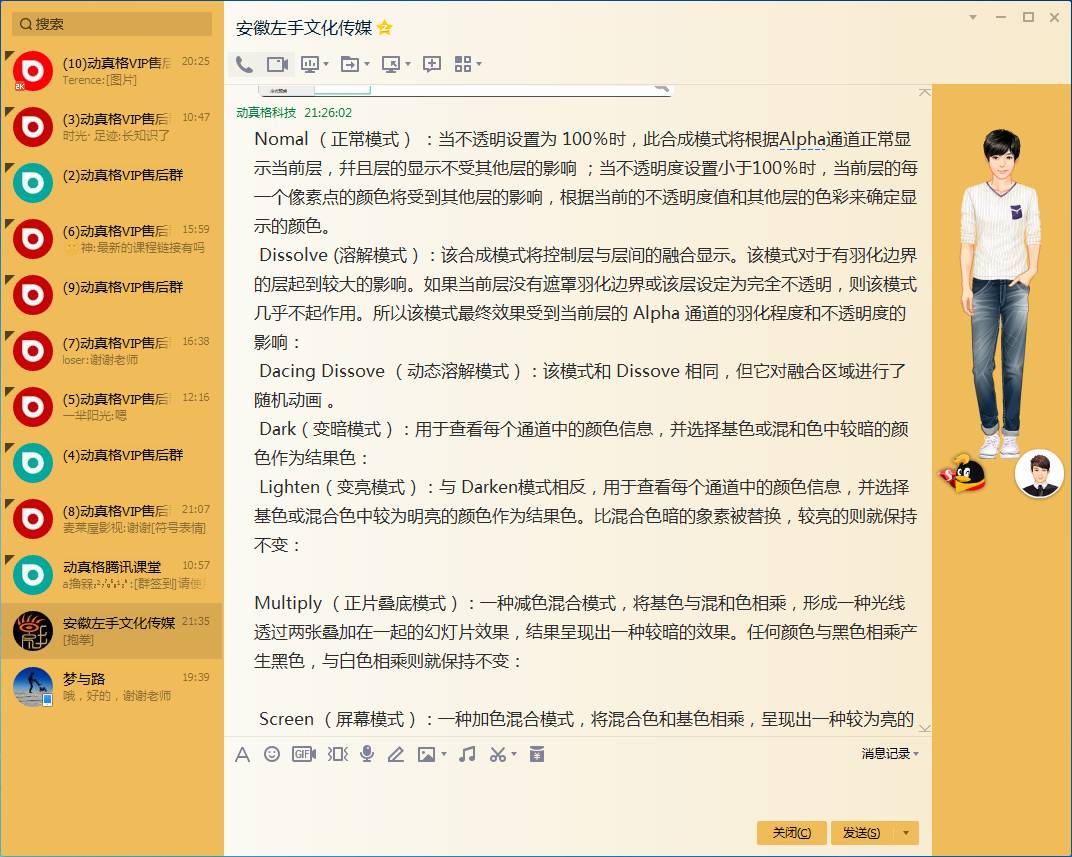
Task: Click sender name 动真格科技
Action: click(x=266, y=113)
